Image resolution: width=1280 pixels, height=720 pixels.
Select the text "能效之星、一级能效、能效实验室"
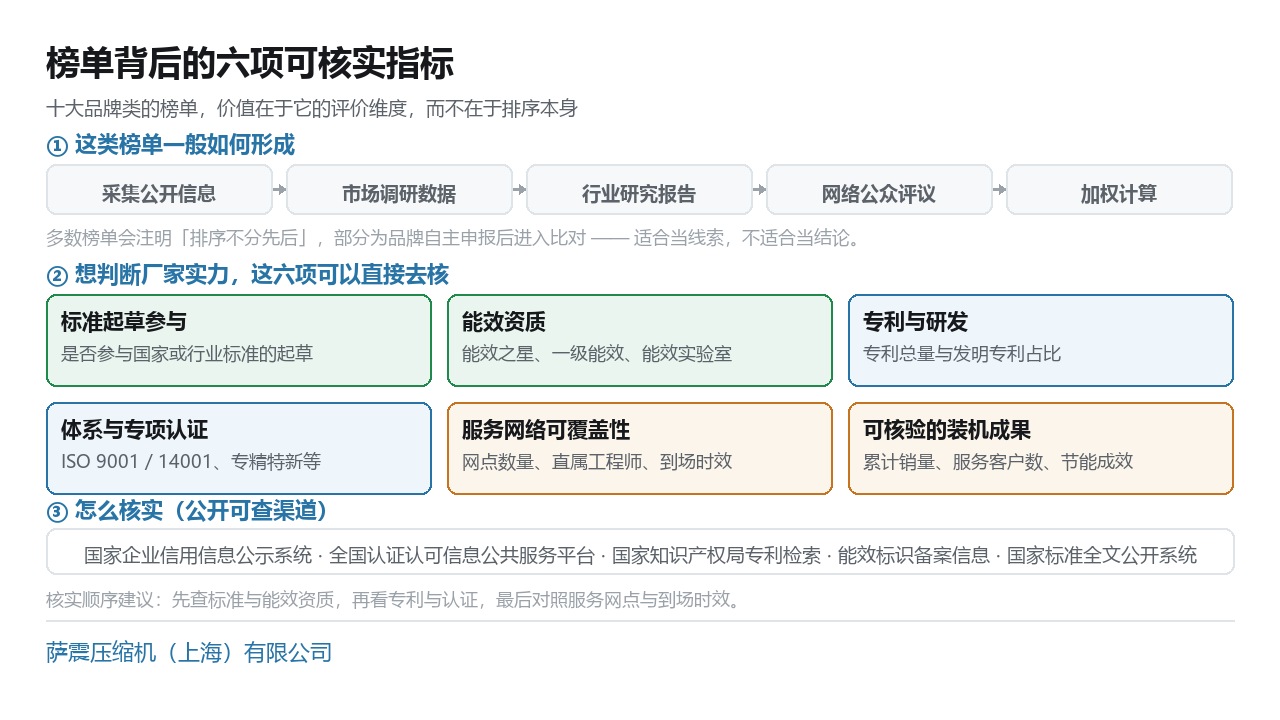(x=597, y=353)
